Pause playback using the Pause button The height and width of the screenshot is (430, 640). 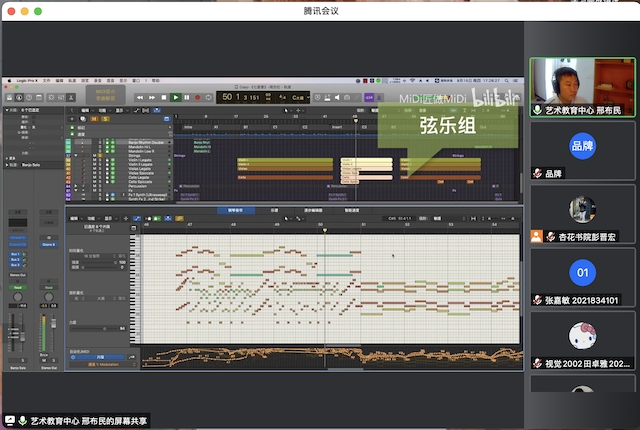pyautogui.click(x=187, y=98)
